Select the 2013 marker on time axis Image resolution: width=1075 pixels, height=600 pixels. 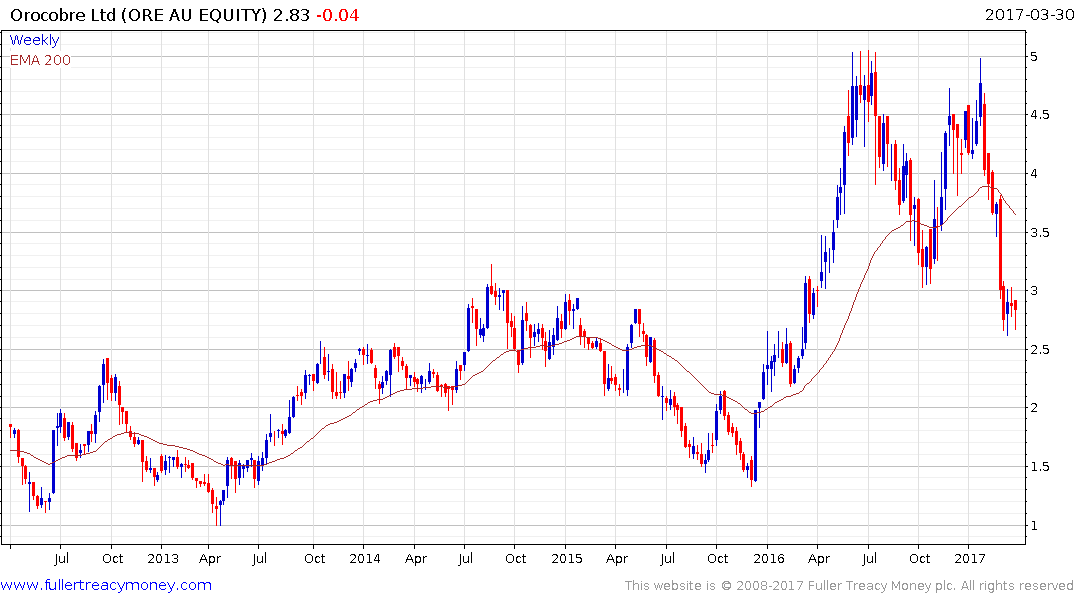[x=162, y=559]
